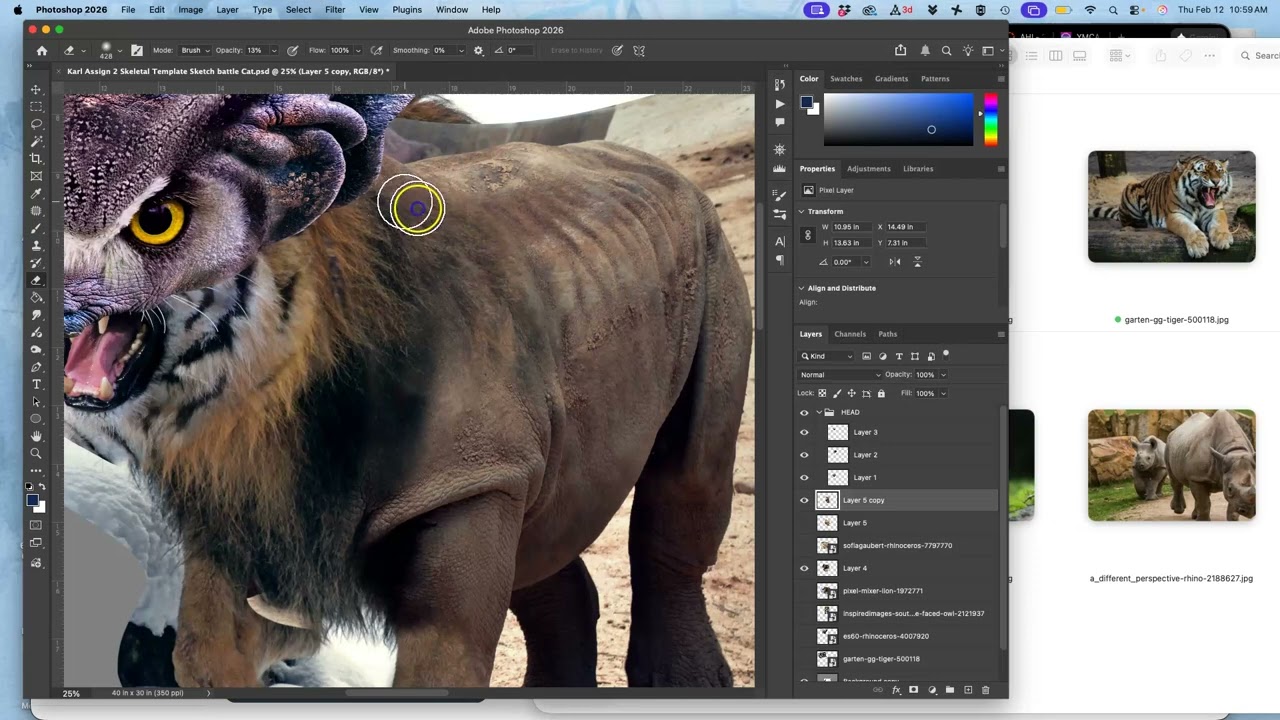Click the hue slider in Color panel
This screenshot has height=720, width=1280.
(x=990, y=120)
